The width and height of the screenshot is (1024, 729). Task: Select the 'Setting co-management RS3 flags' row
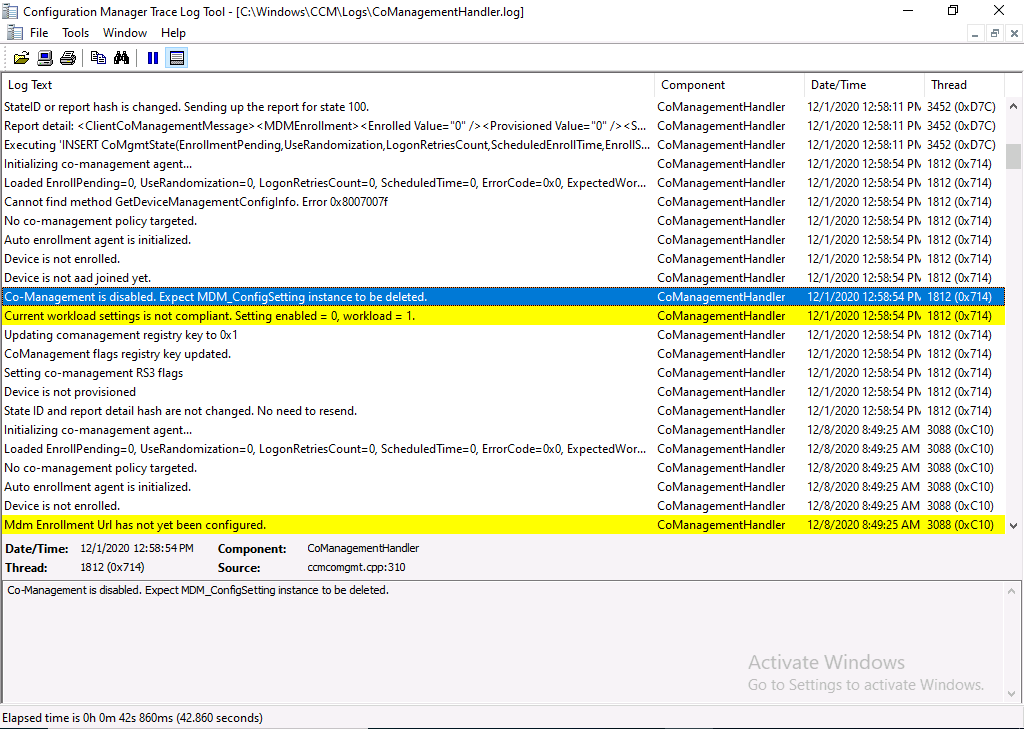click(x=503, y=373)
